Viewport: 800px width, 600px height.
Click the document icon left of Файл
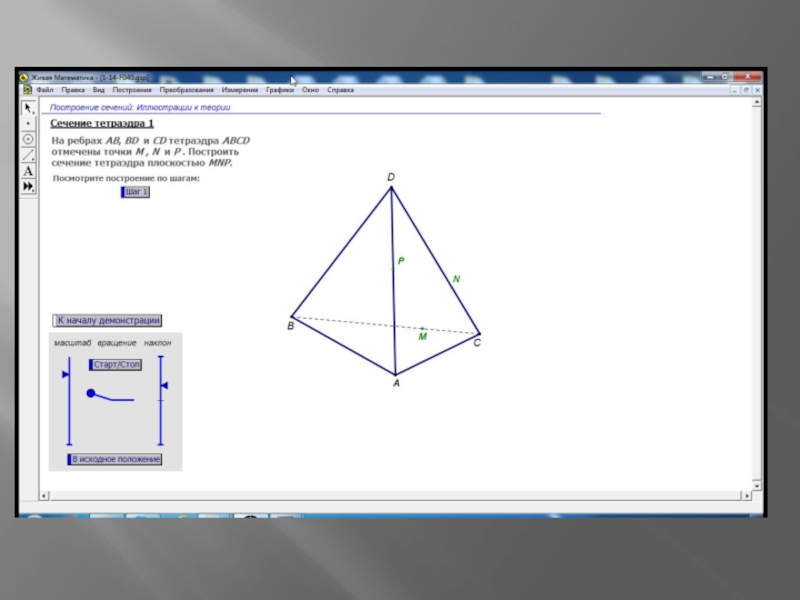pyautogui.click(x=26, y=90)
